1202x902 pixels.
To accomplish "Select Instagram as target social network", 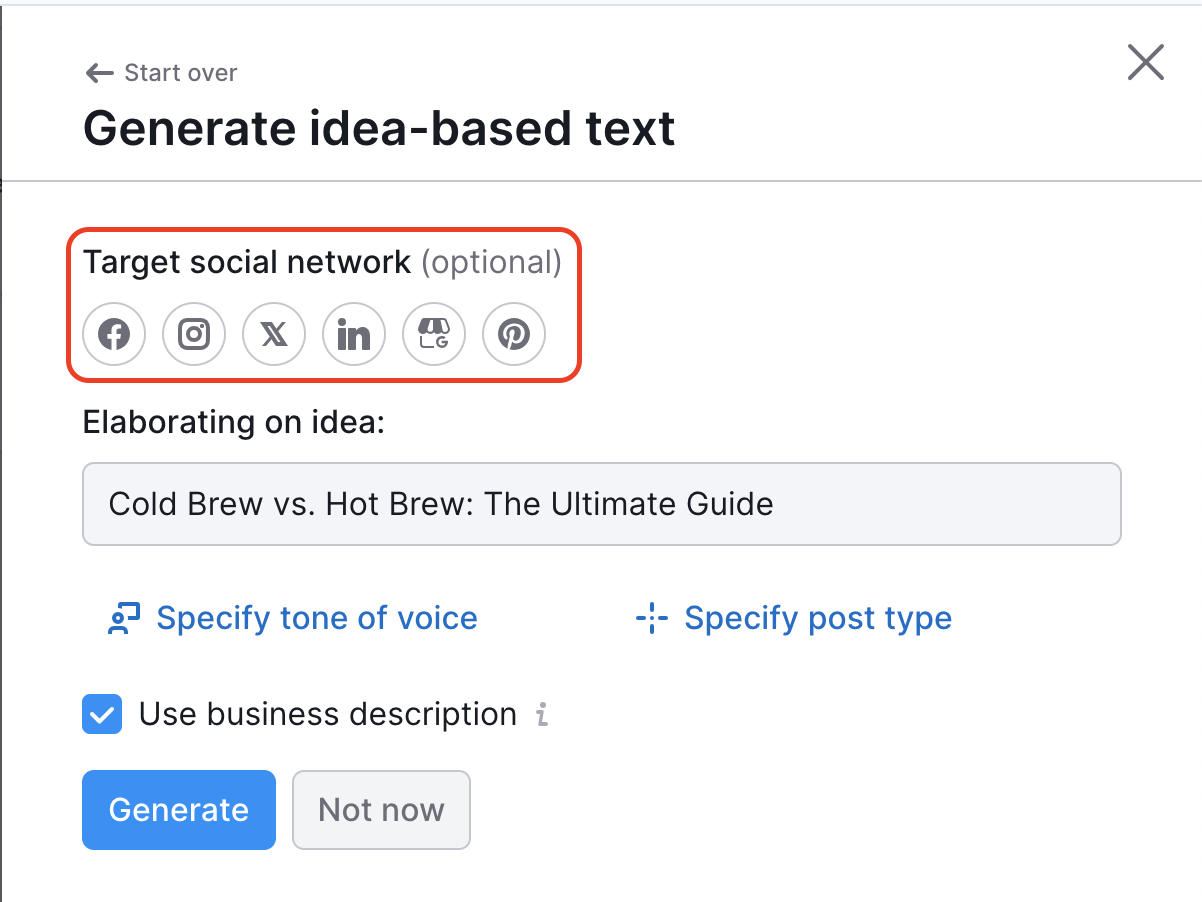I will tap(194, 334).
